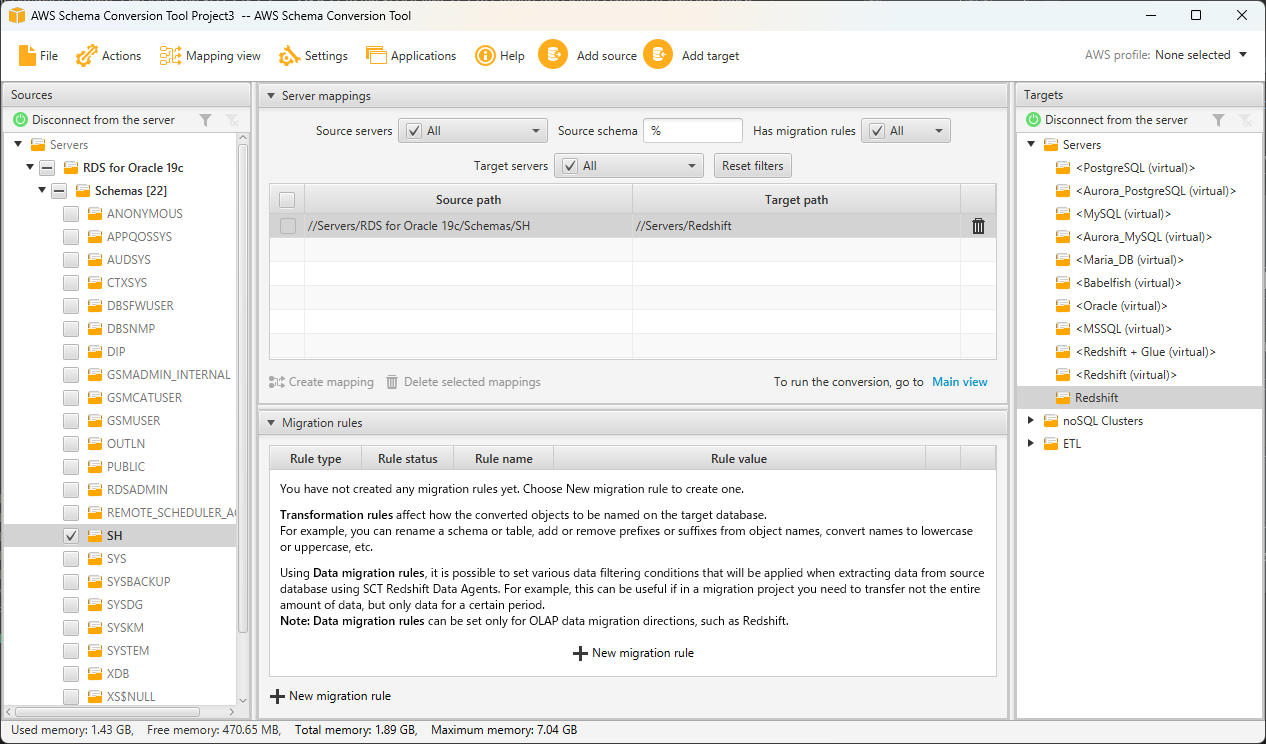Expand the noSQL Clusters node
This screenshot has width=1266, height=744.
tap(1032, 421)
